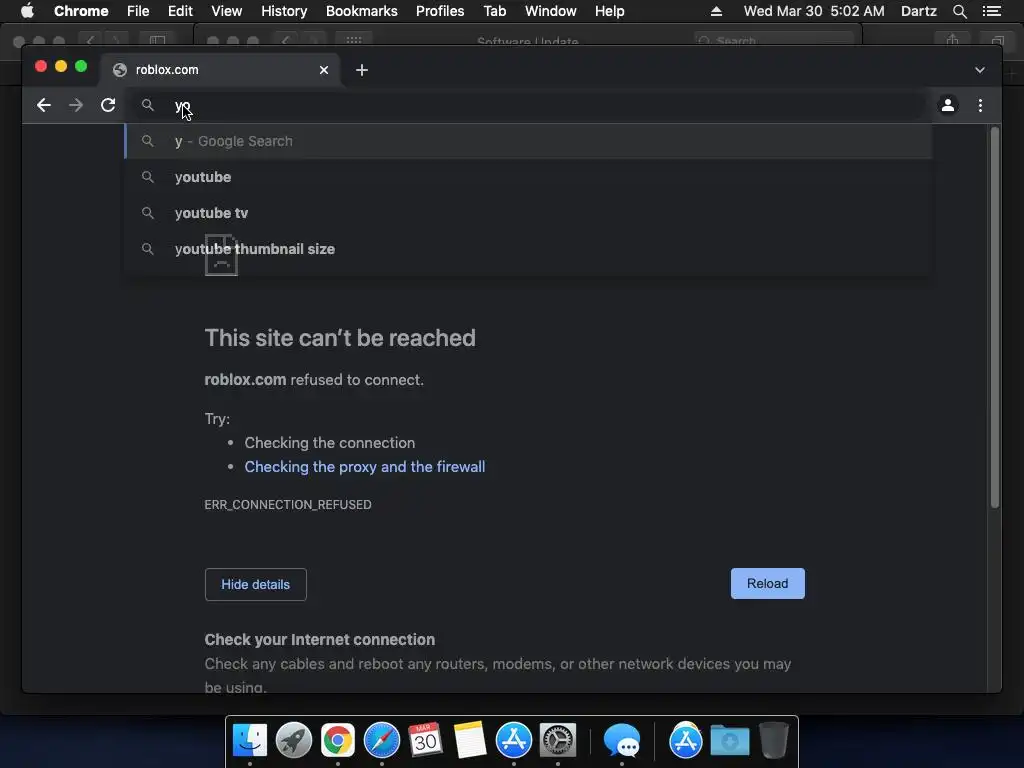Open the Trash in the Dock
Viewport: 1024px width, 768px height.
774,740
